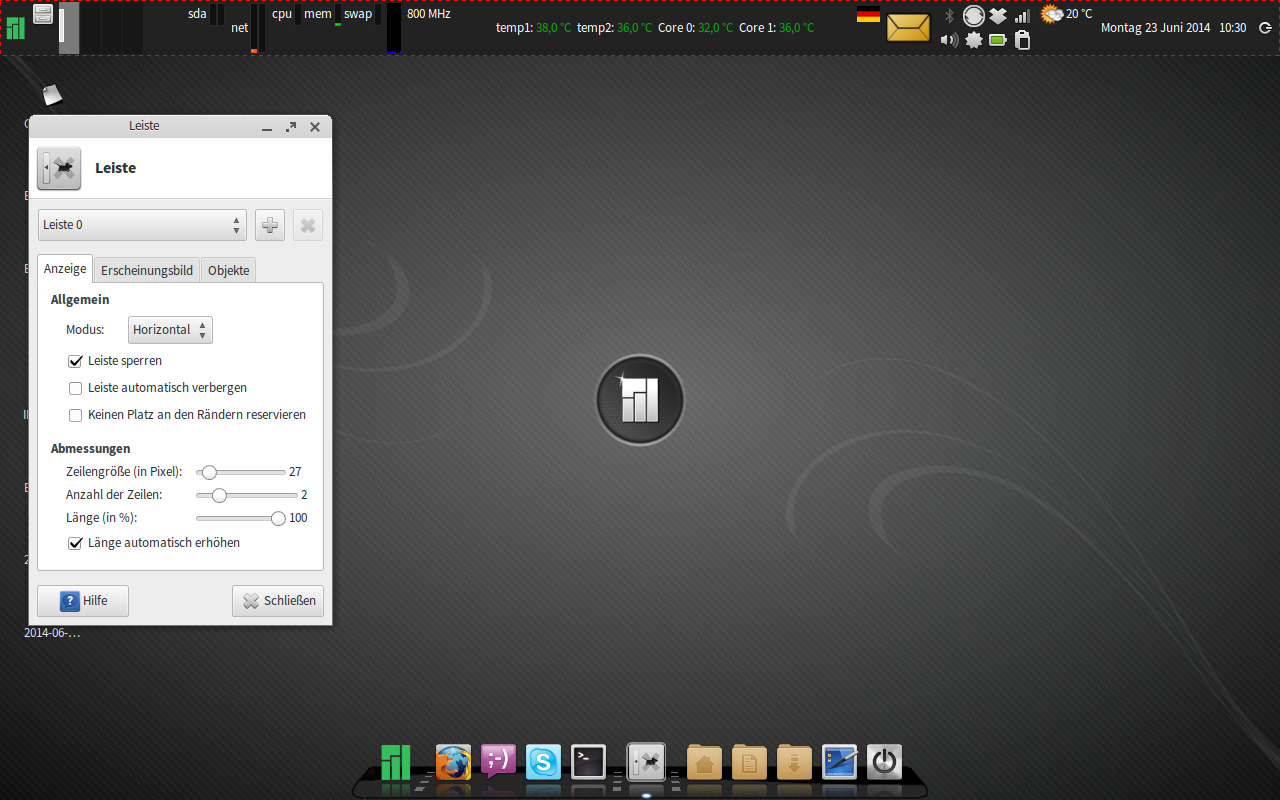Open the terminal emulator in dock
Viewport: 1280px width, 800px height.
pos(588,763)
